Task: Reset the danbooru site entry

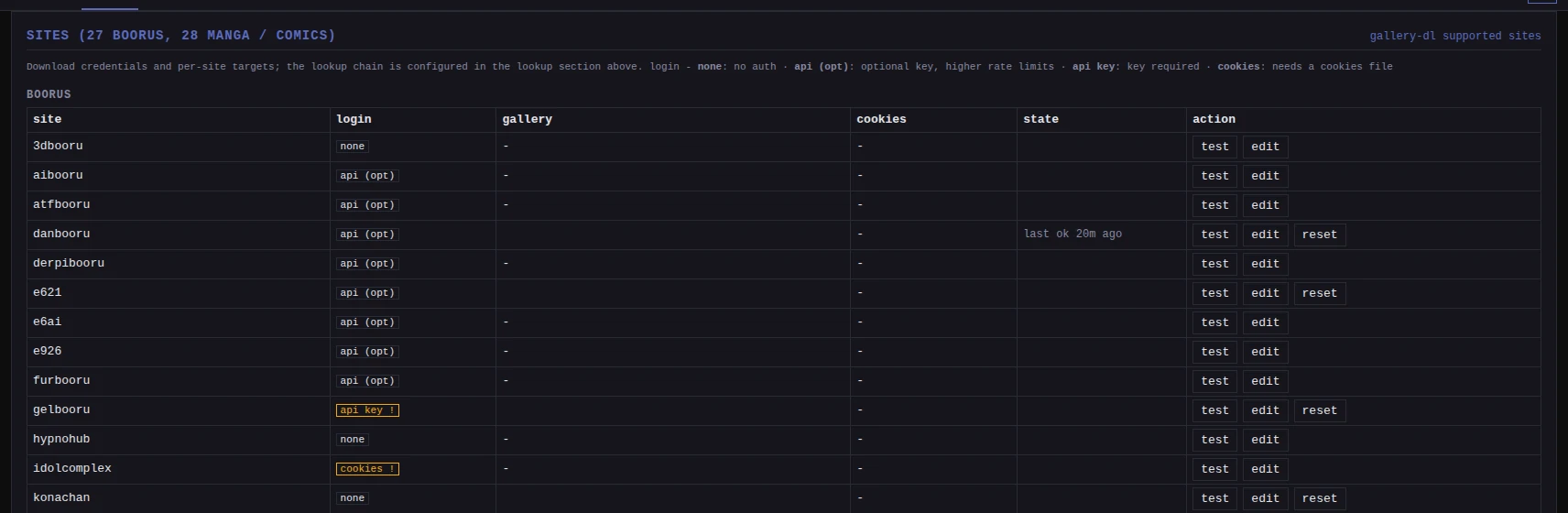Action: tap(1319, 235)
